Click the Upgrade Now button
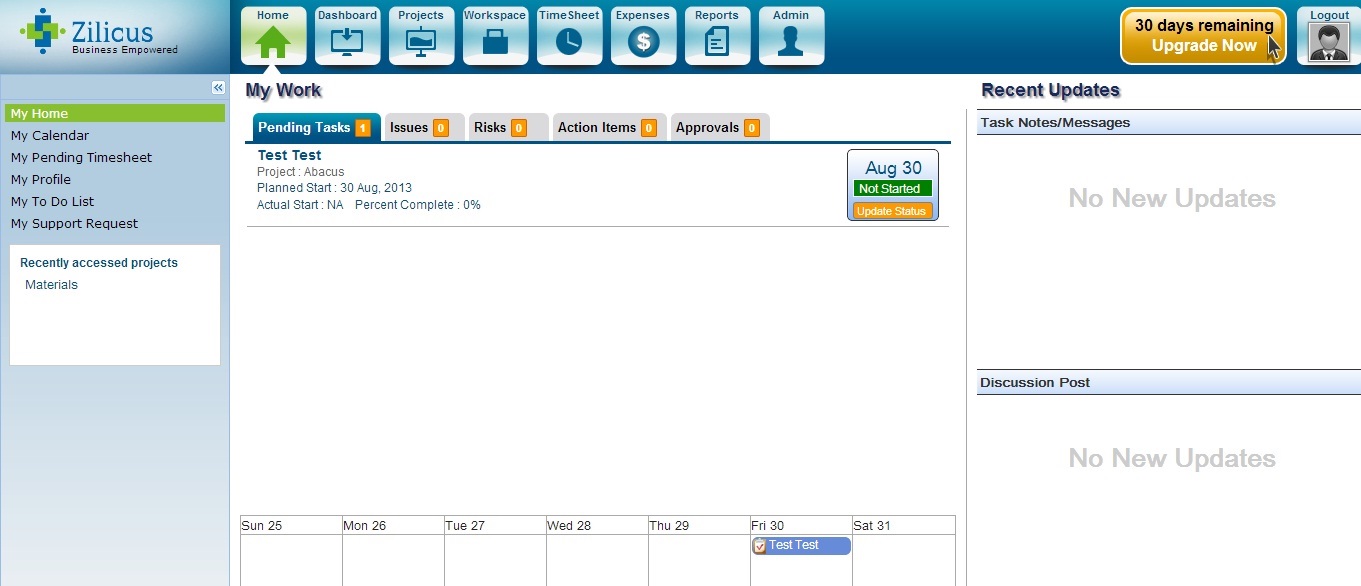This screenshot has width=1361, height=586. [x=1202, y=36]
